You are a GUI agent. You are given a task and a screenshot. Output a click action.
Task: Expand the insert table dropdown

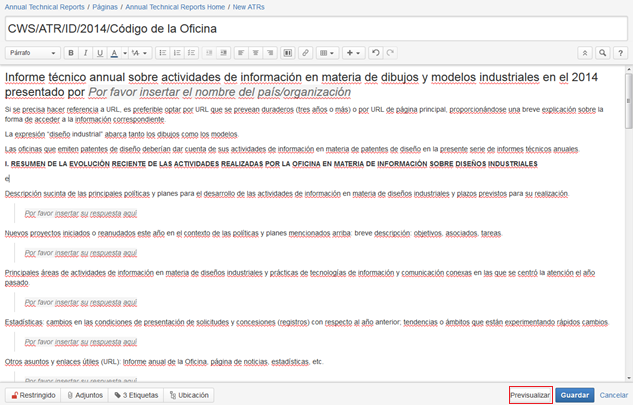coord(327,52)
